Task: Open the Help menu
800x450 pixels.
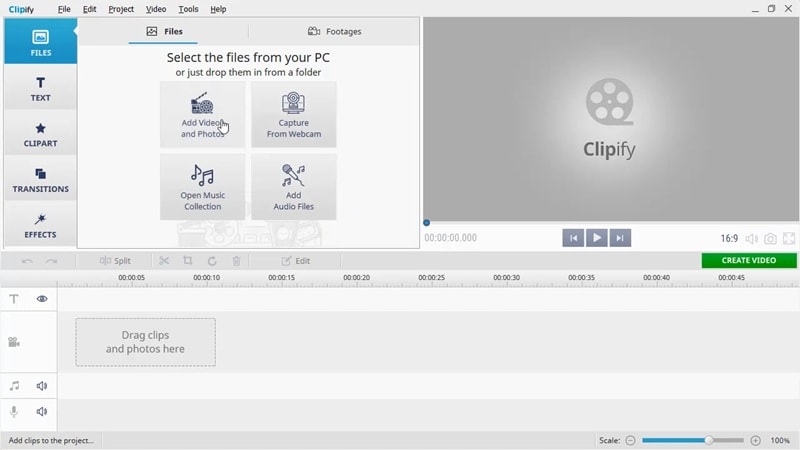Action: [x=218, y=9]
